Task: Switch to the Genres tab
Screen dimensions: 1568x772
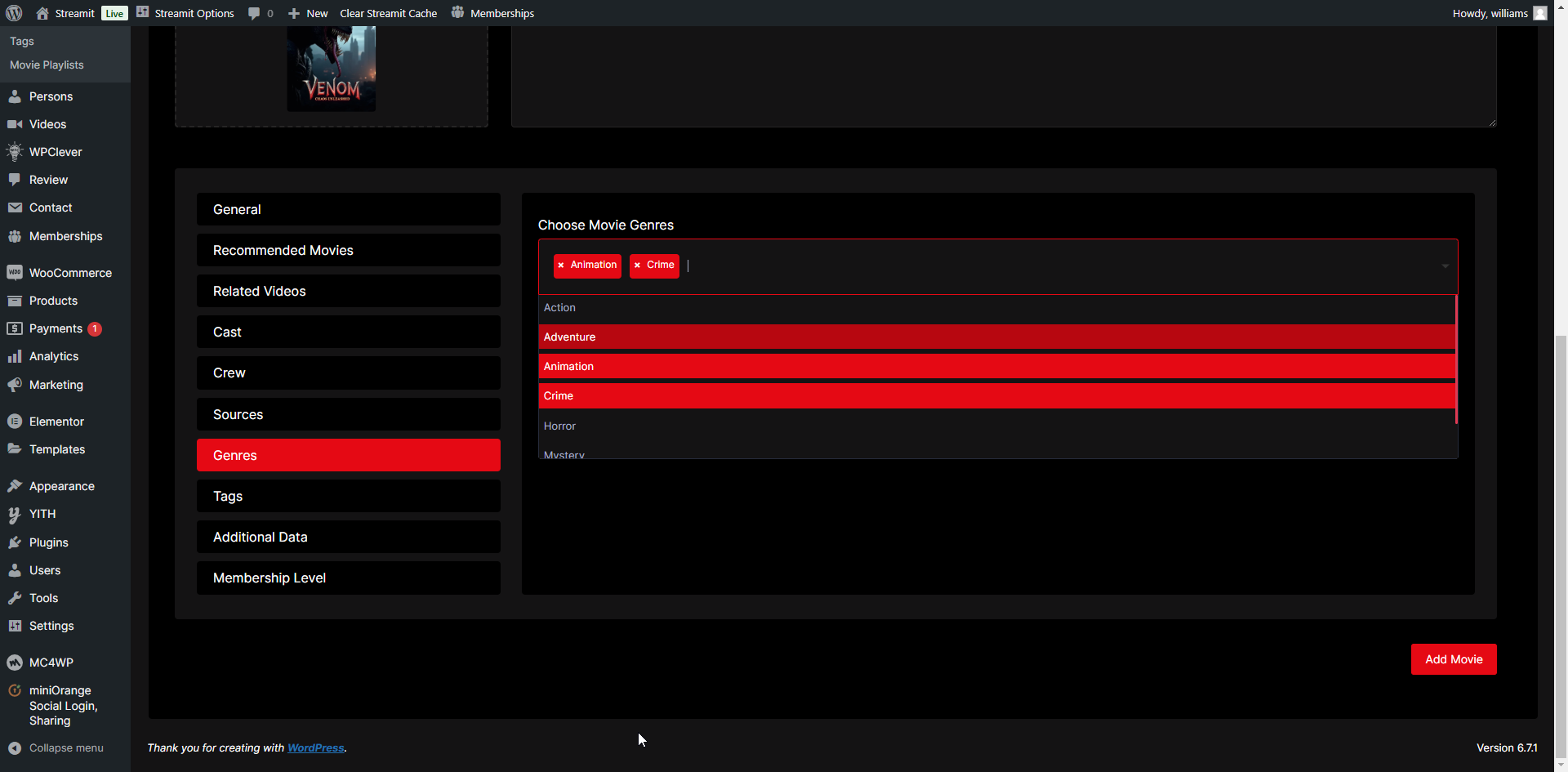Action: 349,455
